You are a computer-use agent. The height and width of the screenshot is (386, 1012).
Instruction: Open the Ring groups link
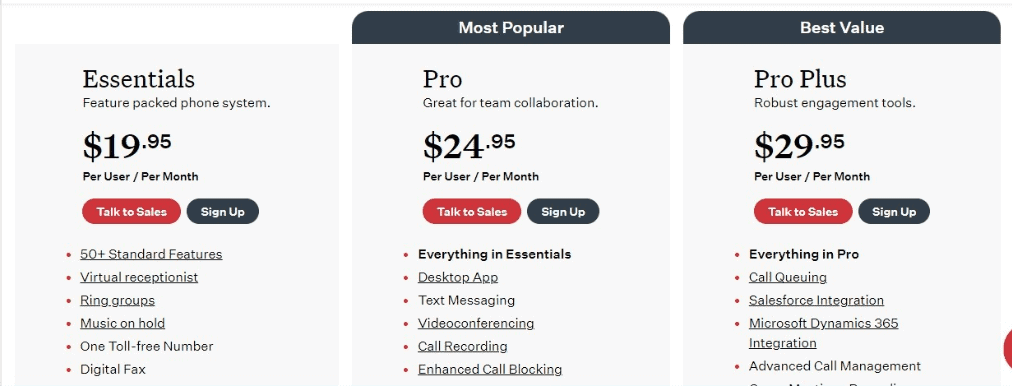pos(117,300)
